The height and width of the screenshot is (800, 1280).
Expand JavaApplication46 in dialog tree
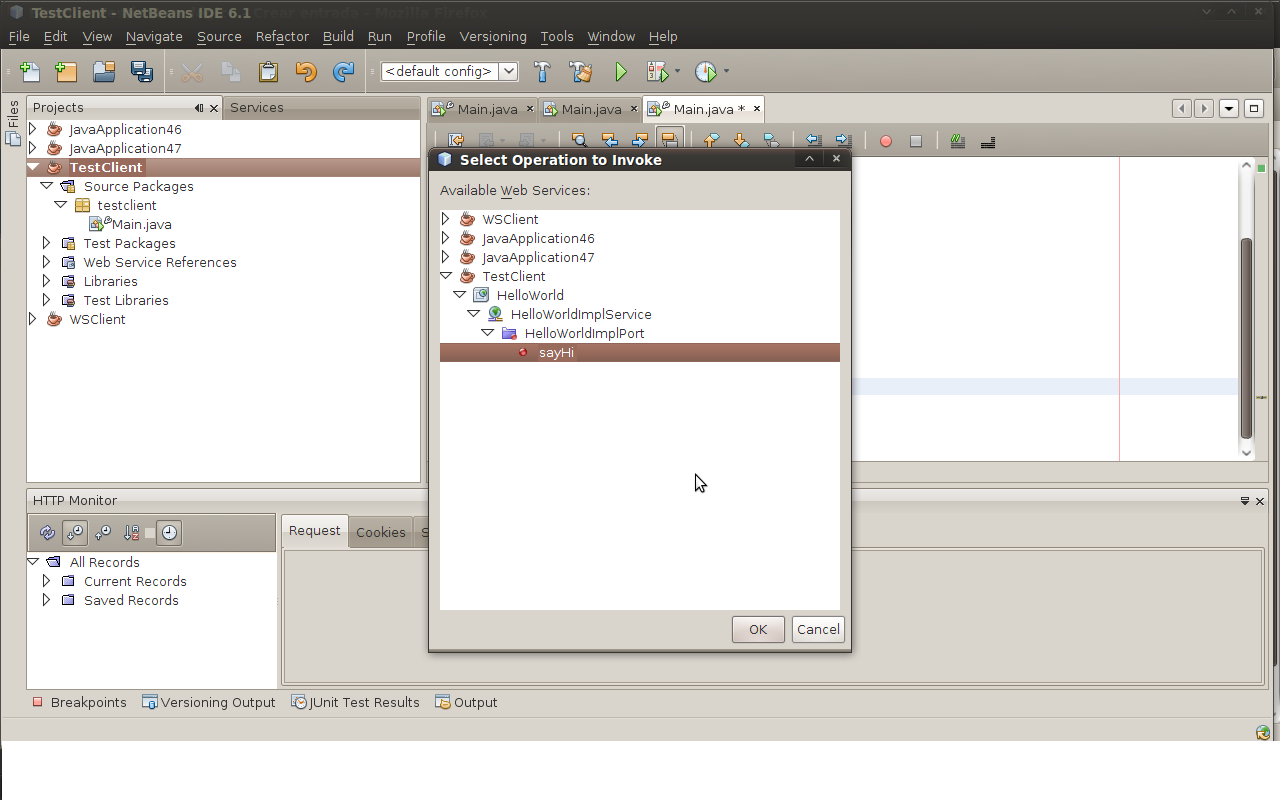click(x=446, y=238)
